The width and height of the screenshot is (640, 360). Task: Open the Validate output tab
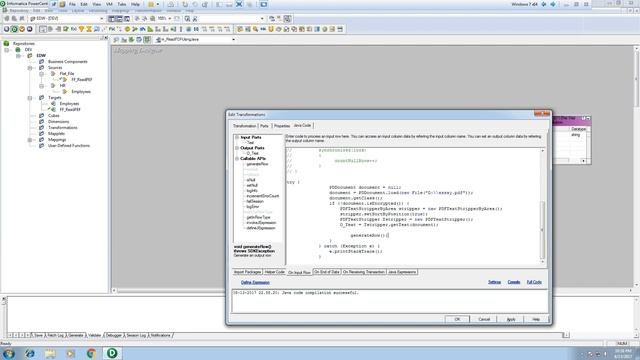(x=94, y=335)
